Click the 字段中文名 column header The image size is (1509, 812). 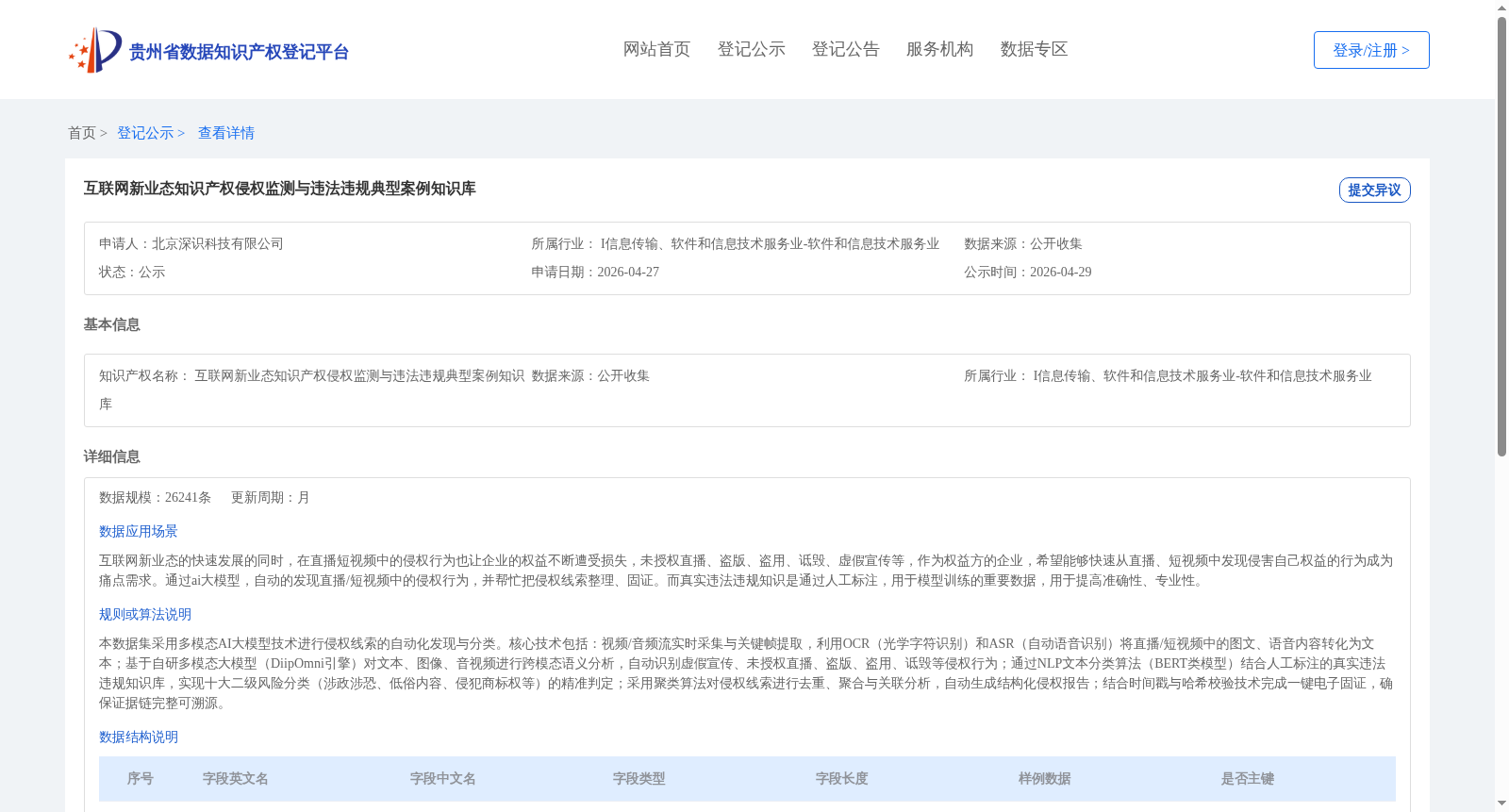(443, 778)
